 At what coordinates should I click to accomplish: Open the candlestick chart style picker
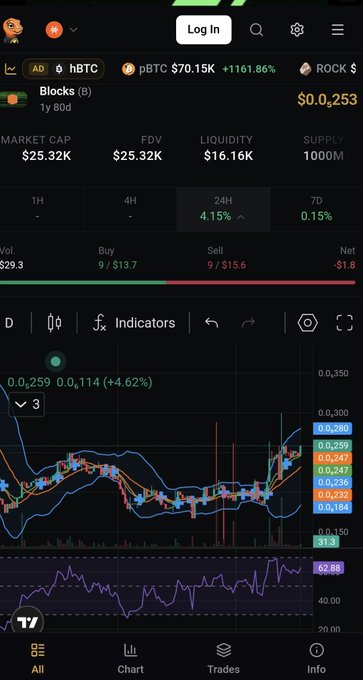click(54, 323)
